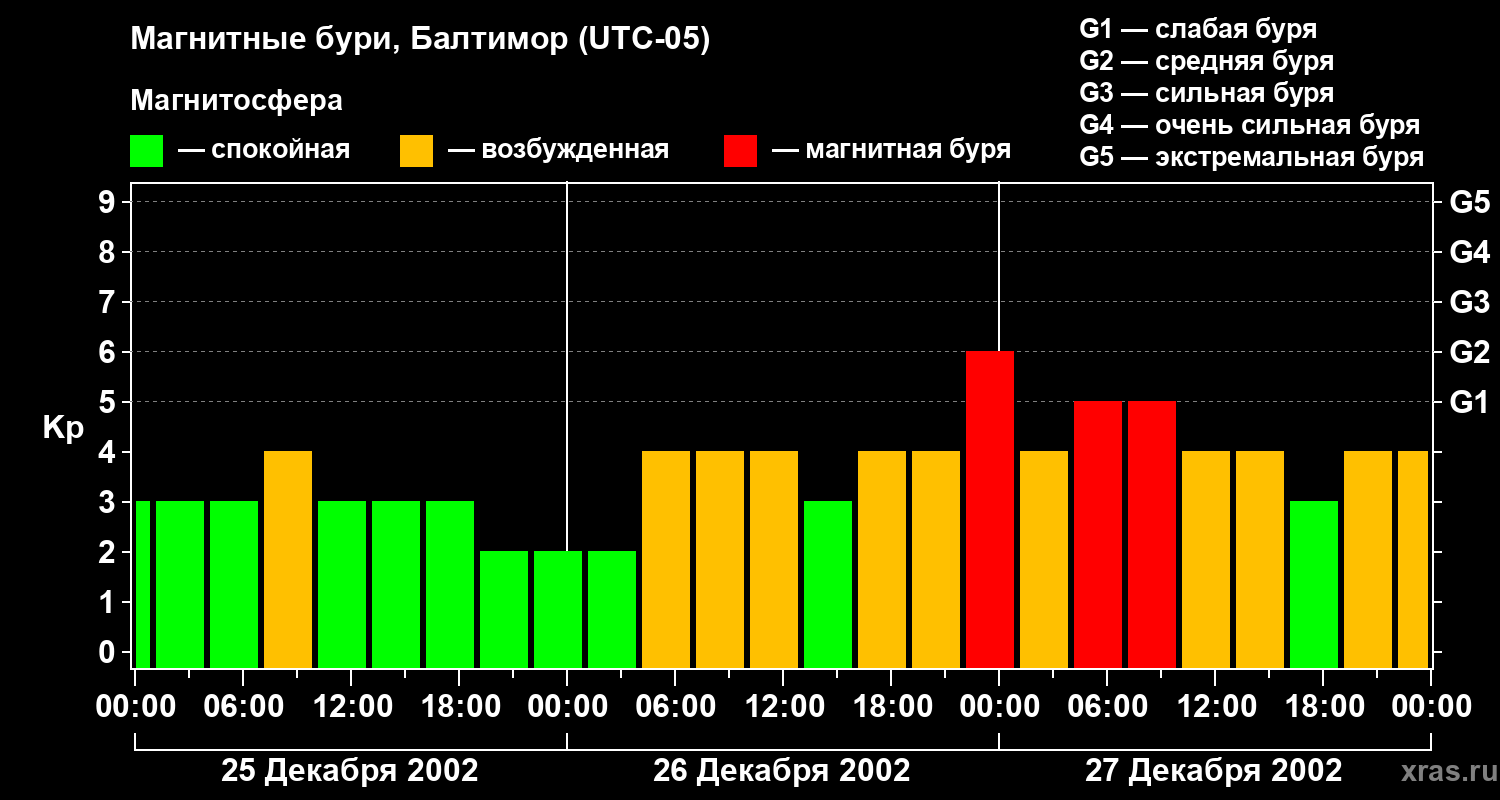Click the '— возбужденная' legend label
The image size is (1500, 800).
(x=558, y=150)
